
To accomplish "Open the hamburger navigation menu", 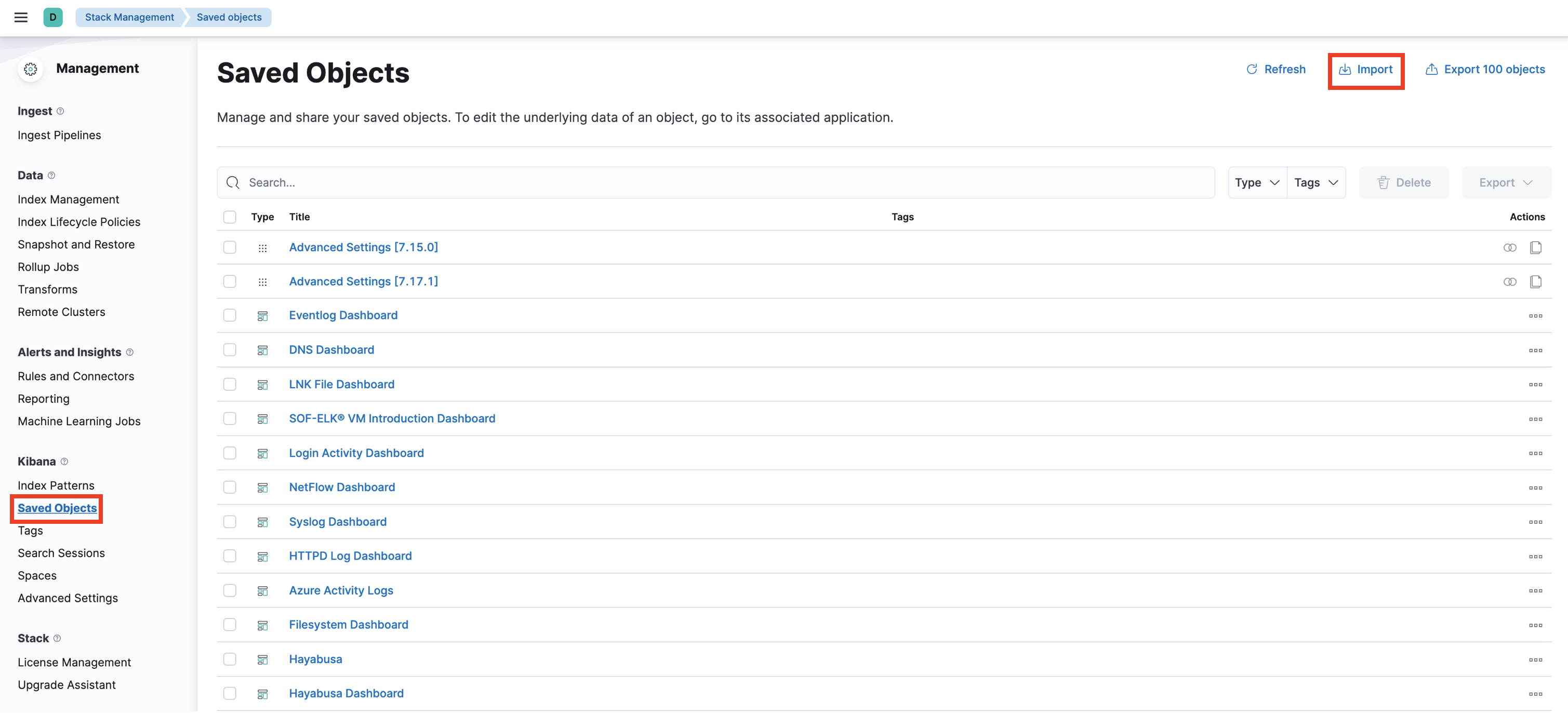I will [21, 17].
